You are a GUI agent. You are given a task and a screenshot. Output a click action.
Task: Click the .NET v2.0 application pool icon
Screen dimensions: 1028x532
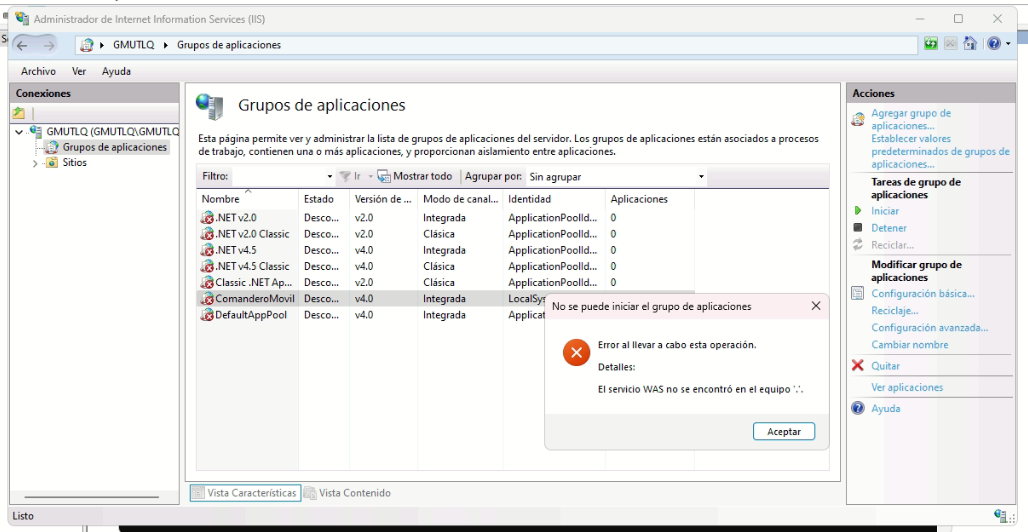click(x=207, y=217)
